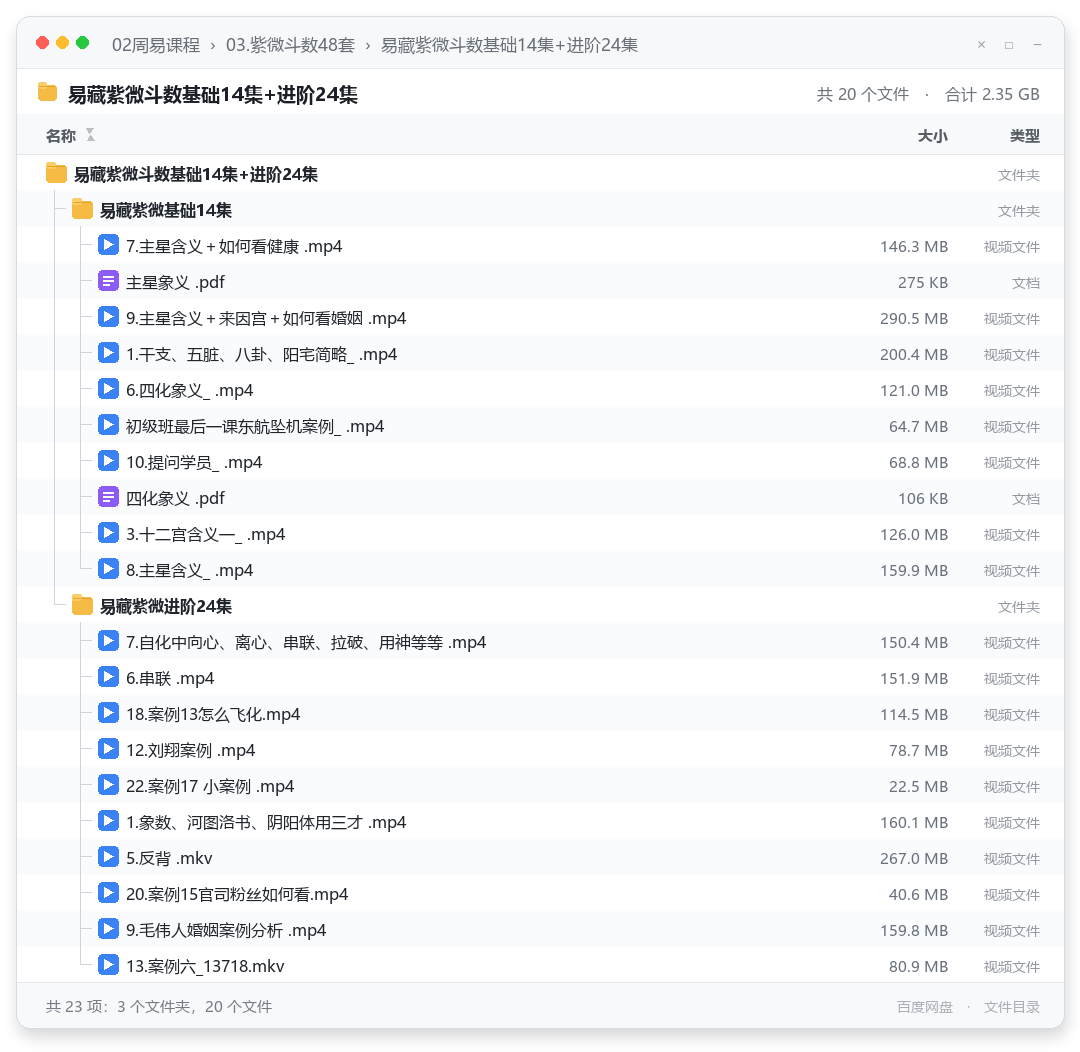Sort by 大小 column header
Viewport: 1080px width, 1052px height.
[933, 136]
